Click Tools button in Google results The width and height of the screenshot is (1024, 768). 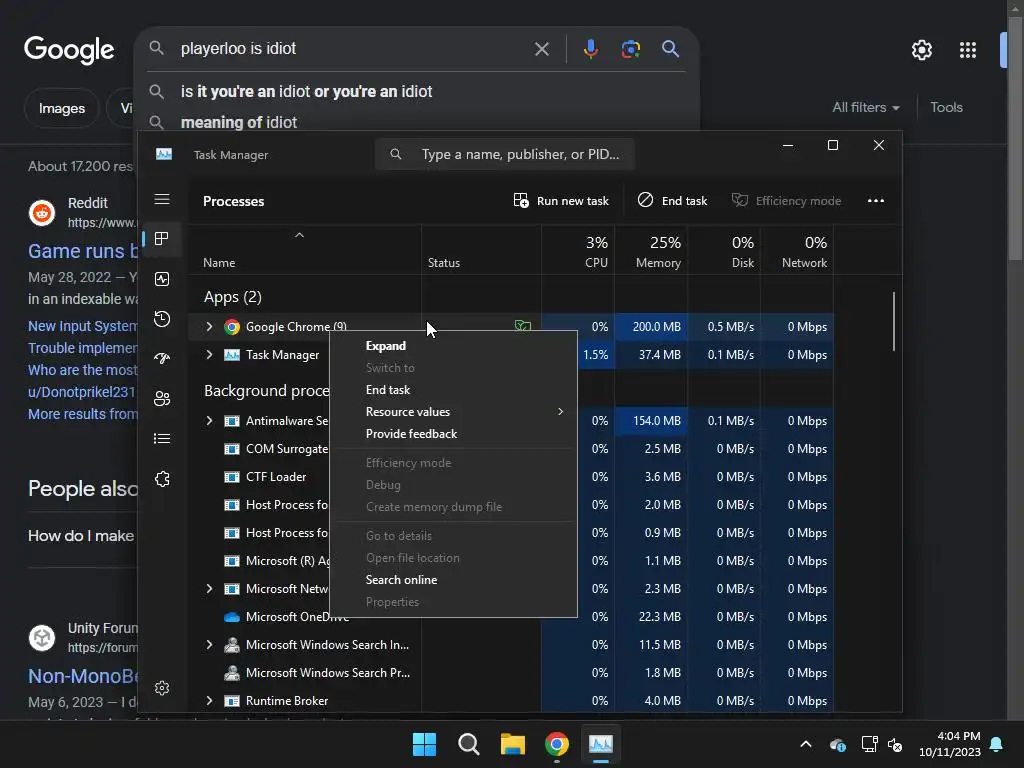point(946,108)
